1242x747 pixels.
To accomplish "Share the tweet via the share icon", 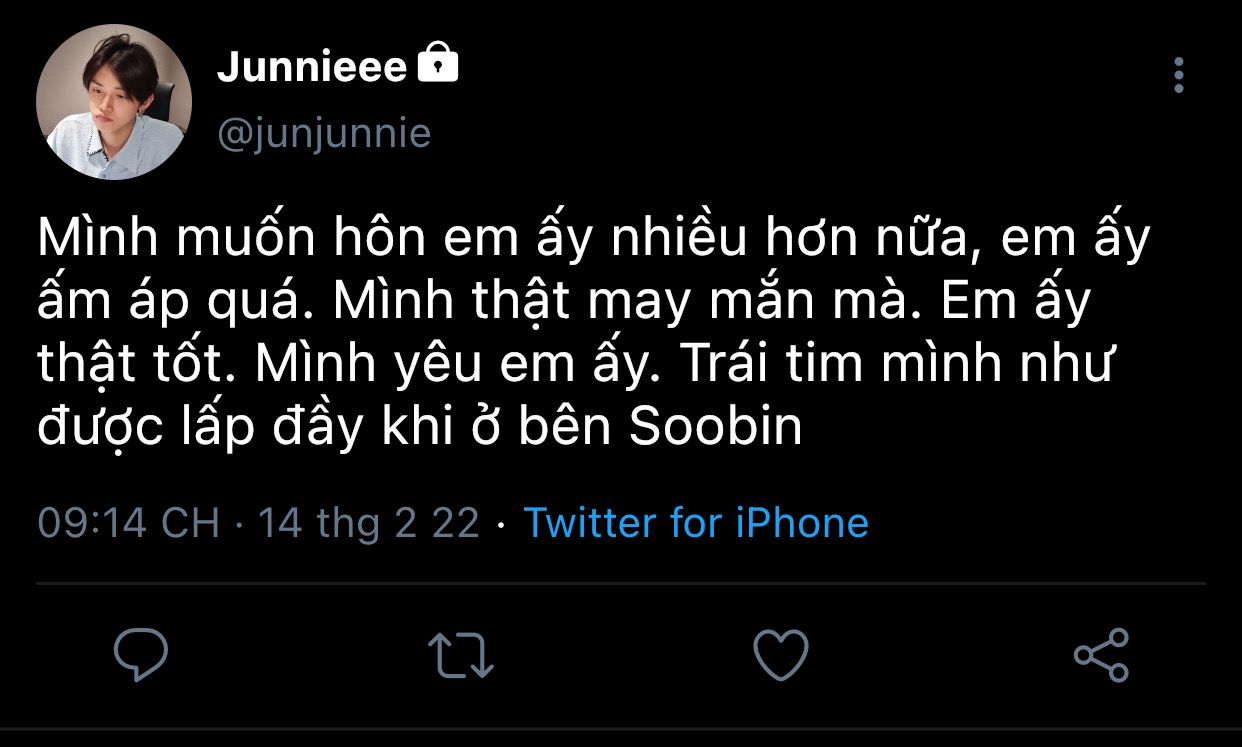I will click(x=1101, y=655).
